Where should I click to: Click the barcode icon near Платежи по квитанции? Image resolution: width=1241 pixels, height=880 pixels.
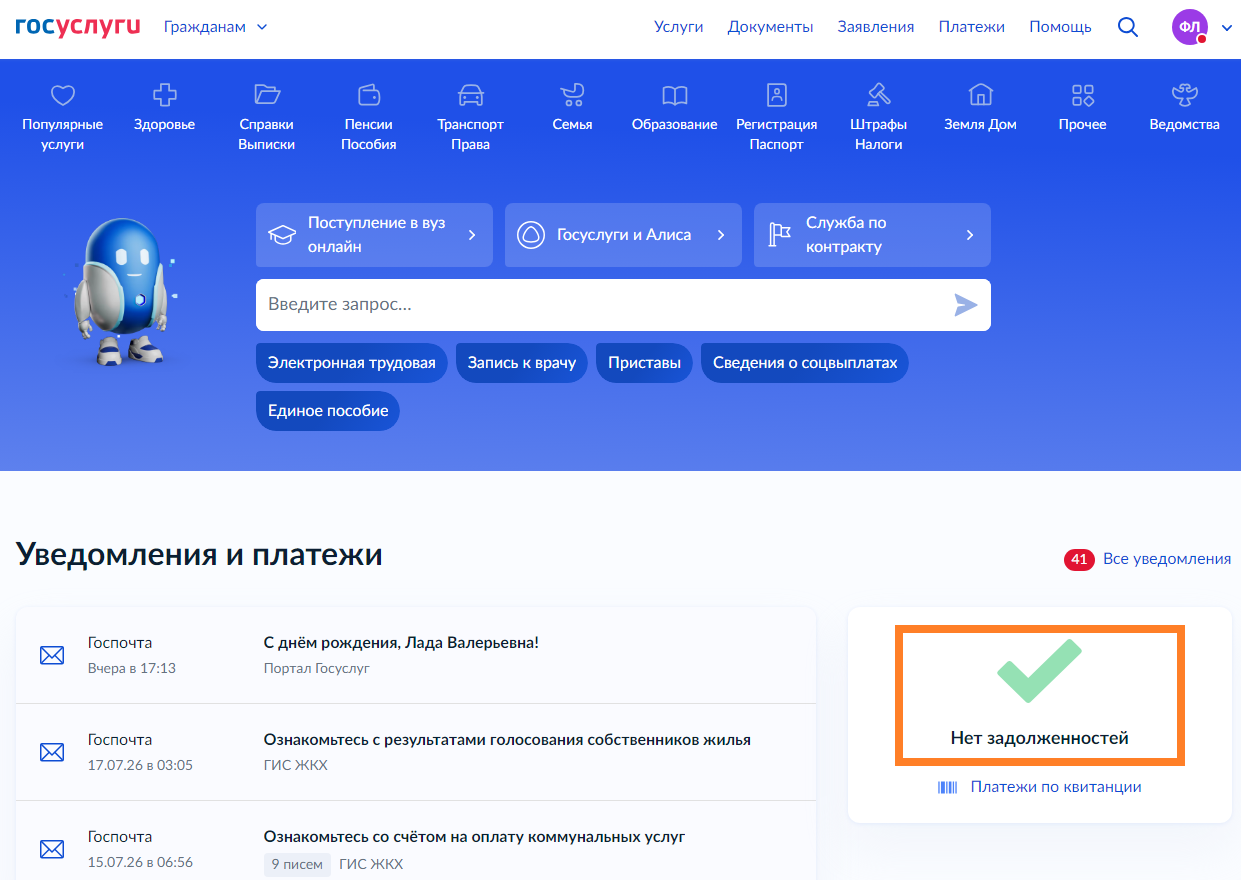coord(948,787)
